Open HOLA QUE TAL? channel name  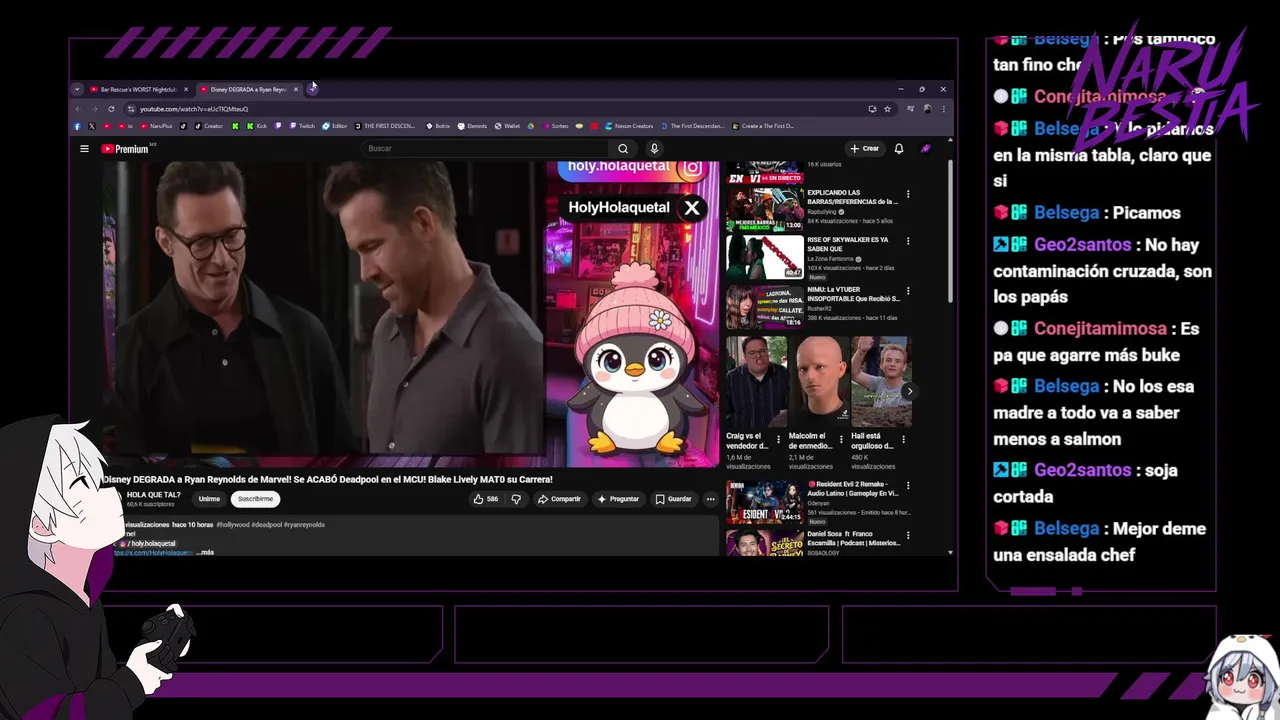(x=153, y=495)
